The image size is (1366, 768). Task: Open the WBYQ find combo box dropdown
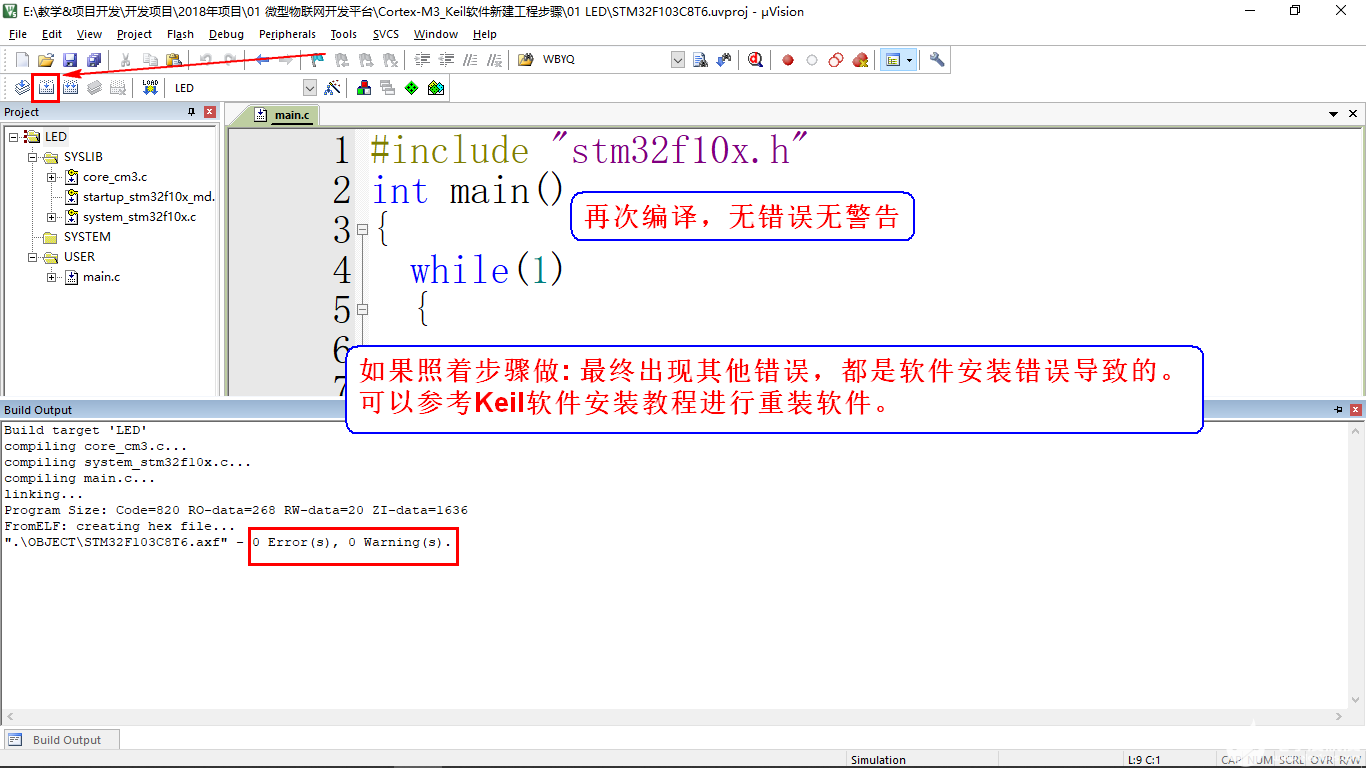click(x=678, y=60)
